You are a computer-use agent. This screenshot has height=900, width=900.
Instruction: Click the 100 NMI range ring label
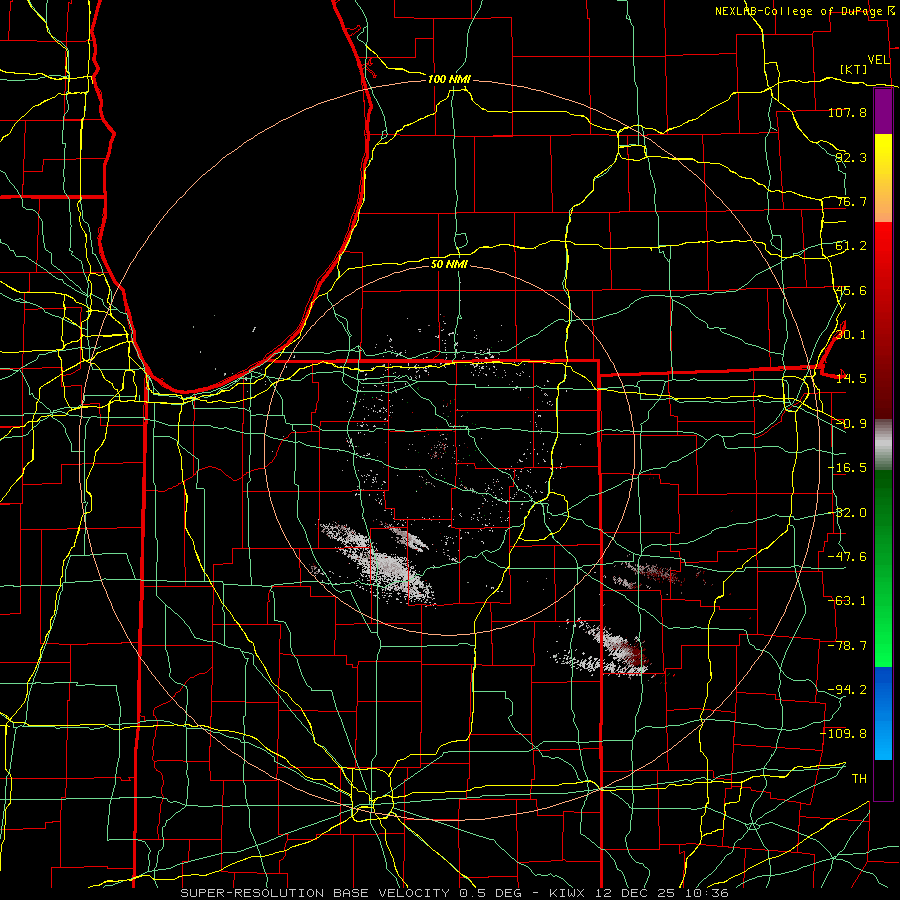point(449,79)
